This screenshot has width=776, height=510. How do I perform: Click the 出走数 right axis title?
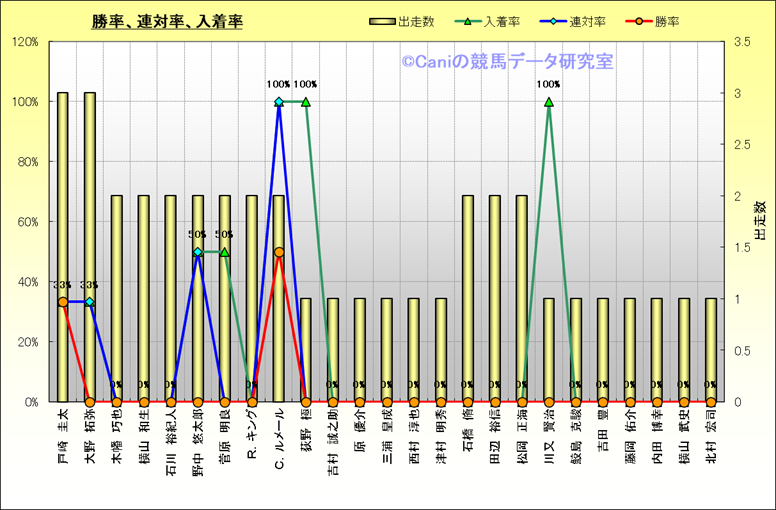(x=759, y=221)
